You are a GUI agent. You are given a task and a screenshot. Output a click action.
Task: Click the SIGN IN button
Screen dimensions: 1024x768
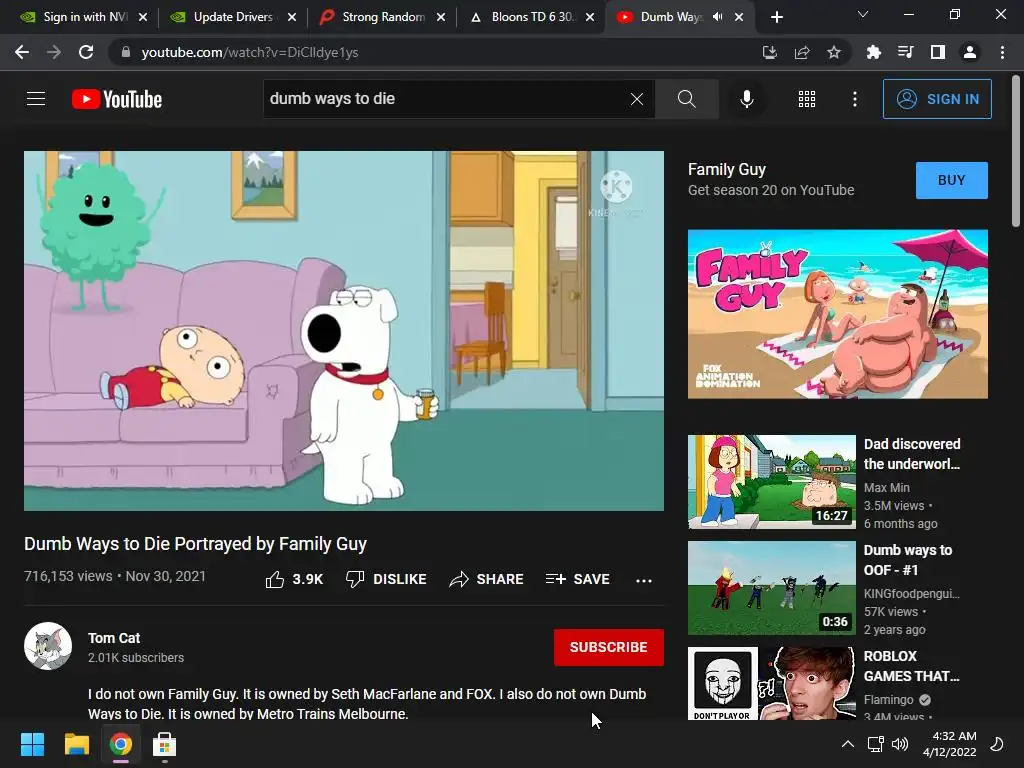point(937,99)
